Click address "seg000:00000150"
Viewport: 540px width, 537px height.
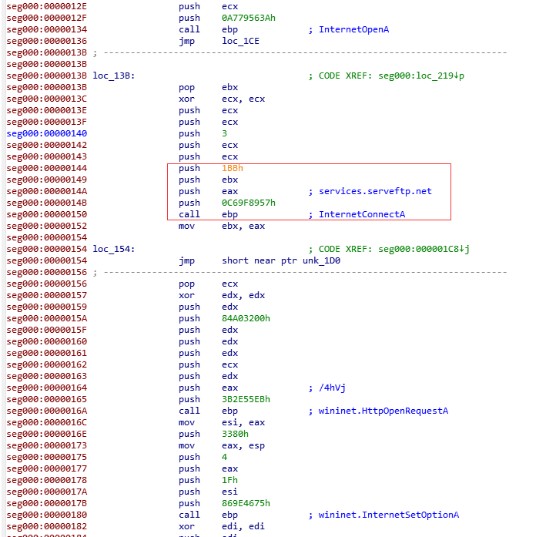pyautogui.click(x=47, y=214)
